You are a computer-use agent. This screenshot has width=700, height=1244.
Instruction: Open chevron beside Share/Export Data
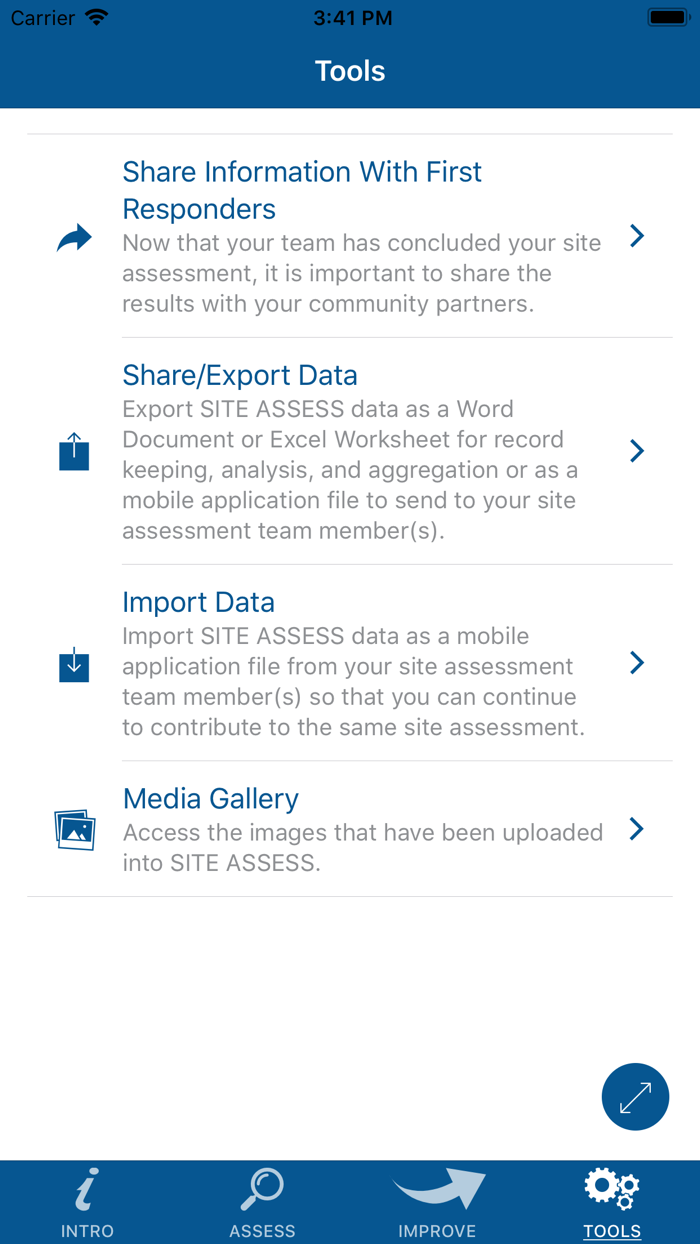click(637, 451)
